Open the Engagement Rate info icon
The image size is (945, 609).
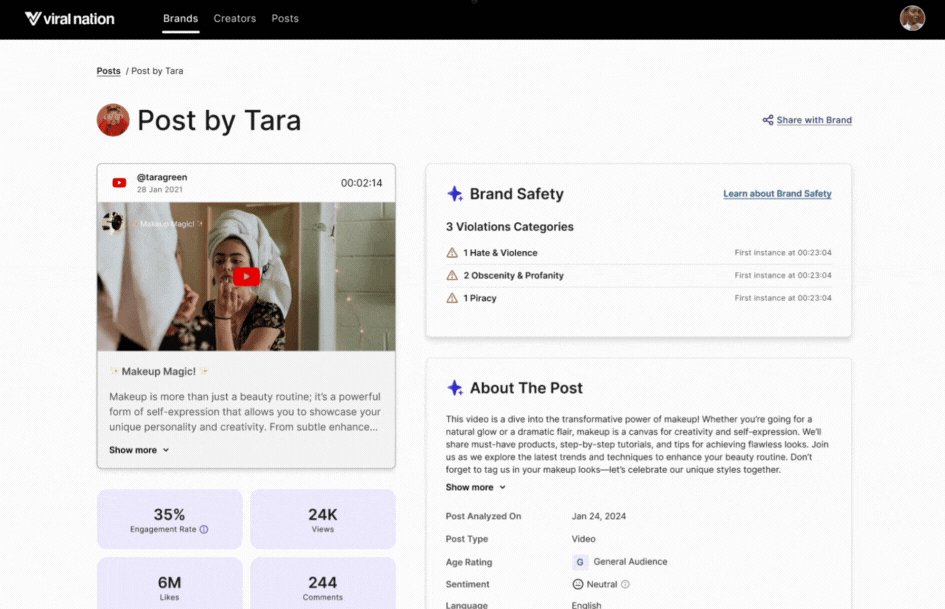tap(206, 527)
